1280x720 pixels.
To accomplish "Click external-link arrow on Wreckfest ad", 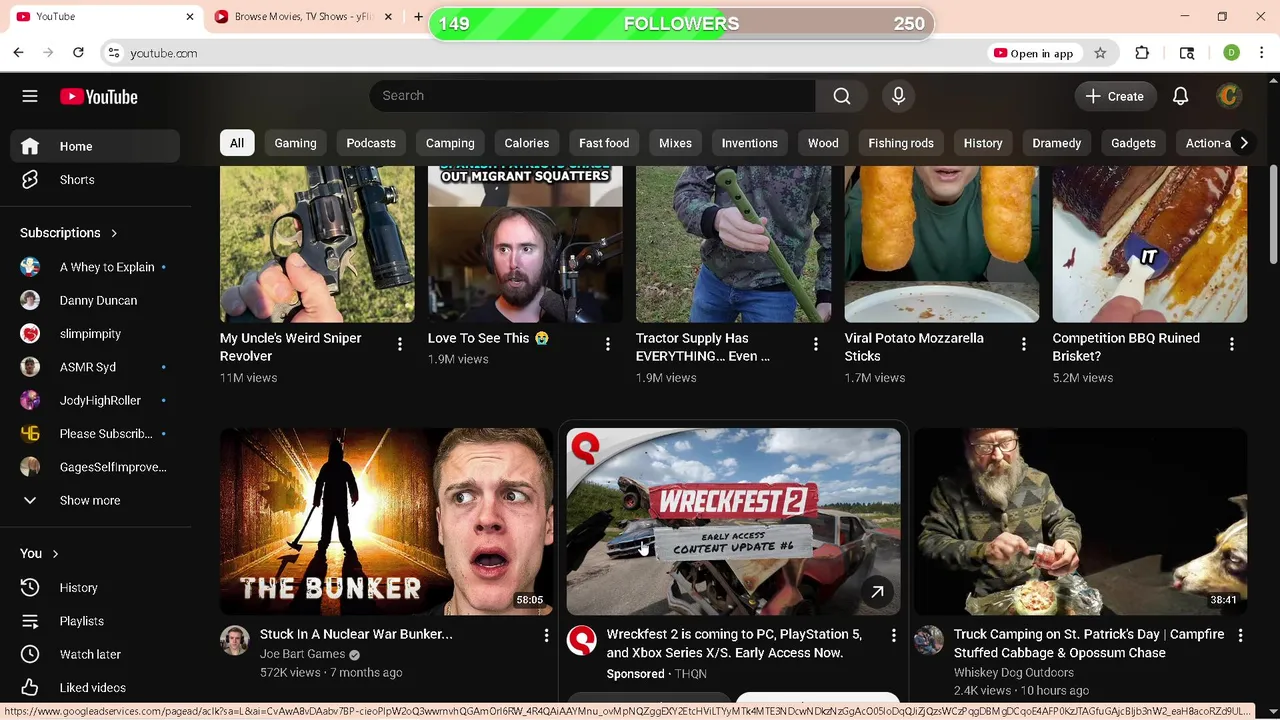I will [x=877, y=592].
